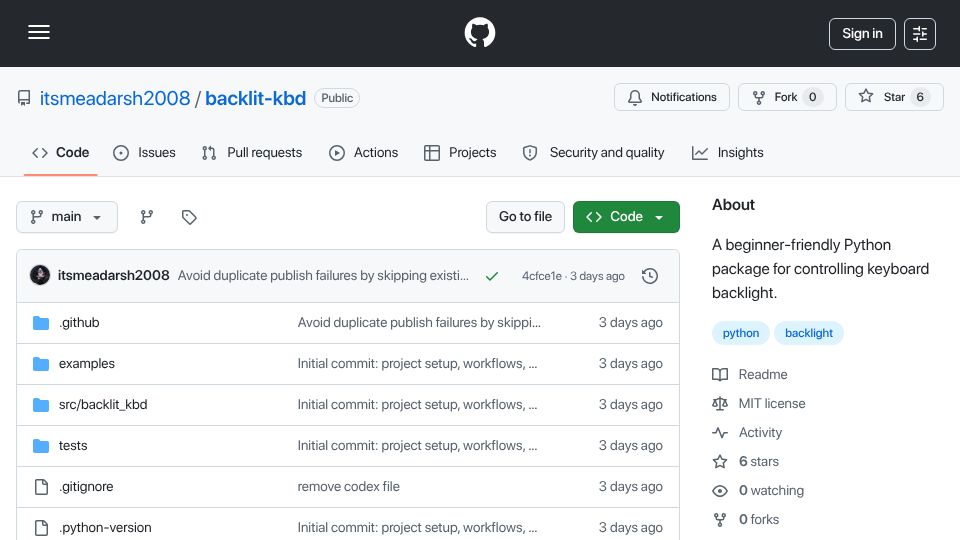Expand the main branch dropdown
This screenshot has width=960, height=540.
[x=67, y=217]
